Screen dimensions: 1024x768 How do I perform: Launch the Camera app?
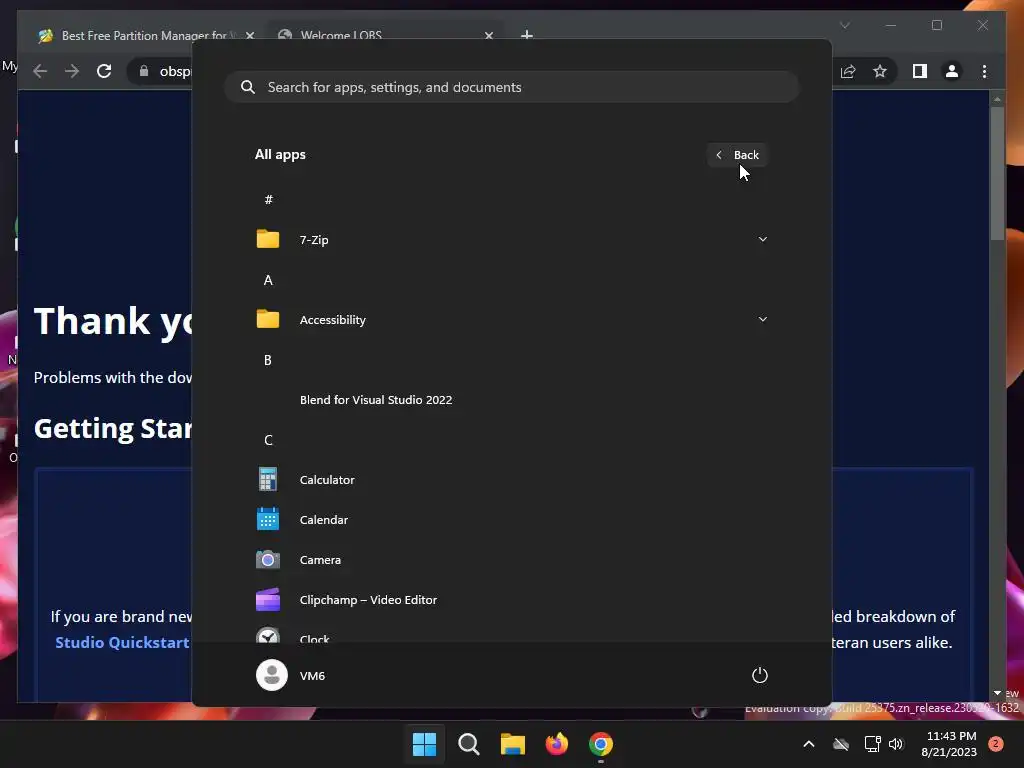coord(511,560)
